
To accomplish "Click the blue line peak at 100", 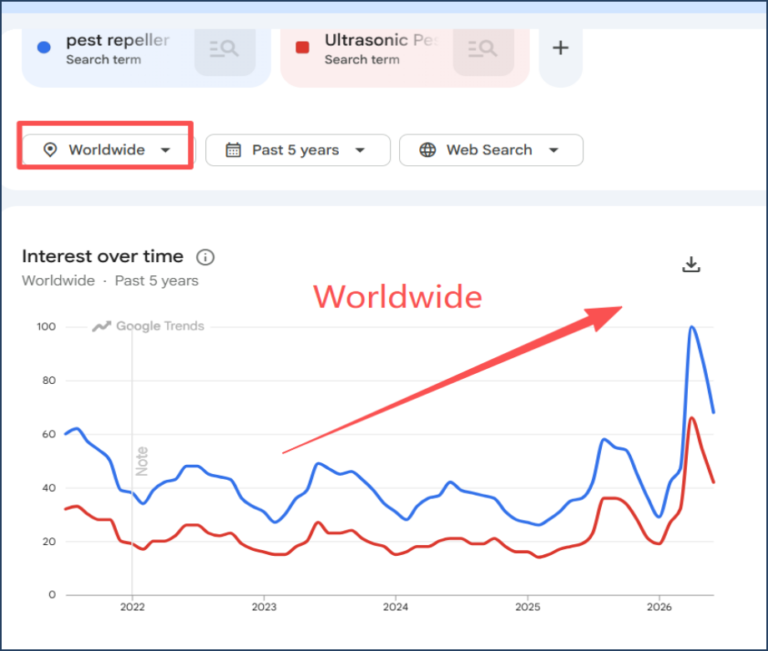I will 692,327.
